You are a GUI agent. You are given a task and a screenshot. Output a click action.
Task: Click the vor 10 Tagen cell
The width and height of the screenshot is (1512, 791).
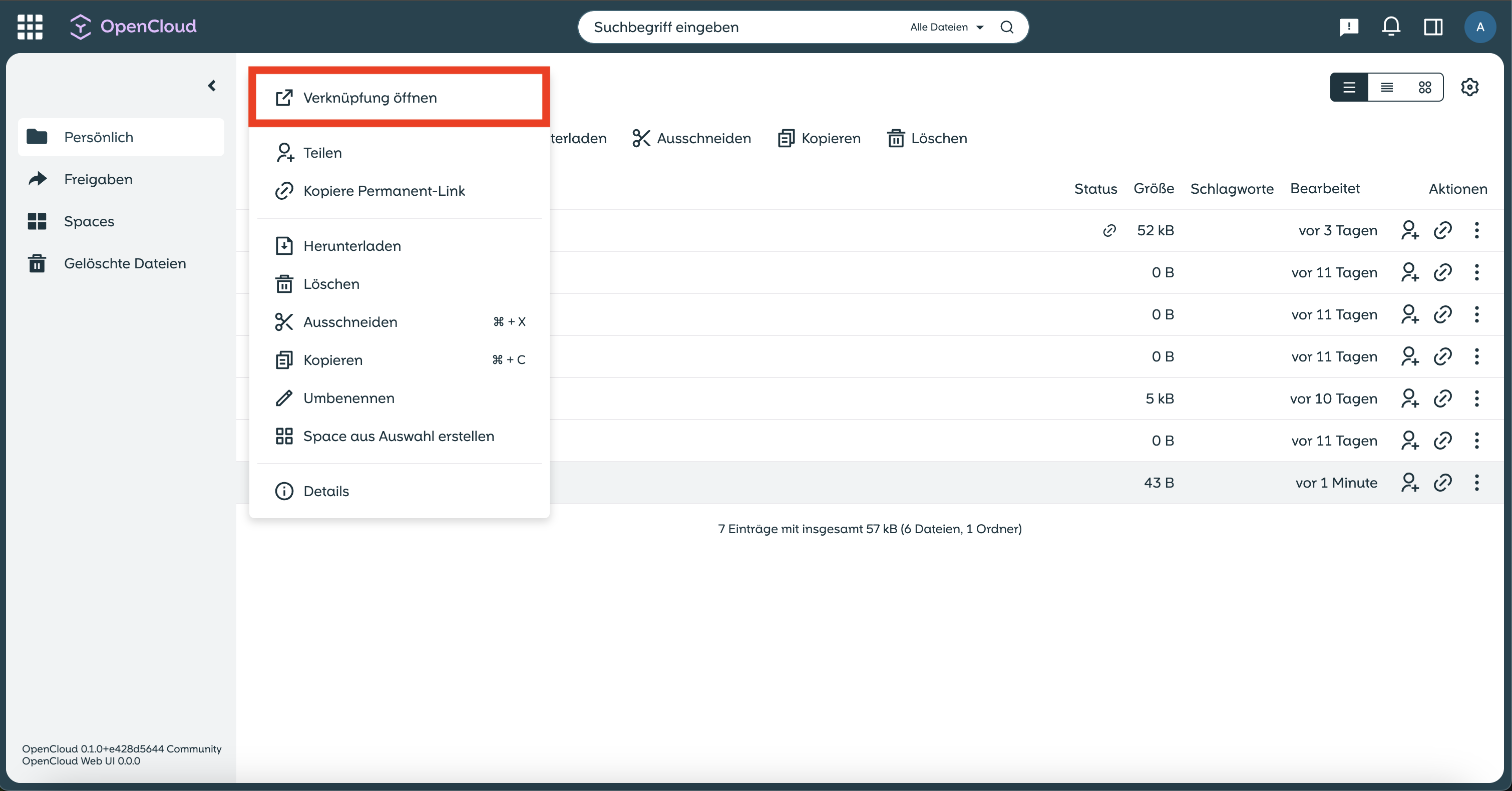click(1333, 399)
